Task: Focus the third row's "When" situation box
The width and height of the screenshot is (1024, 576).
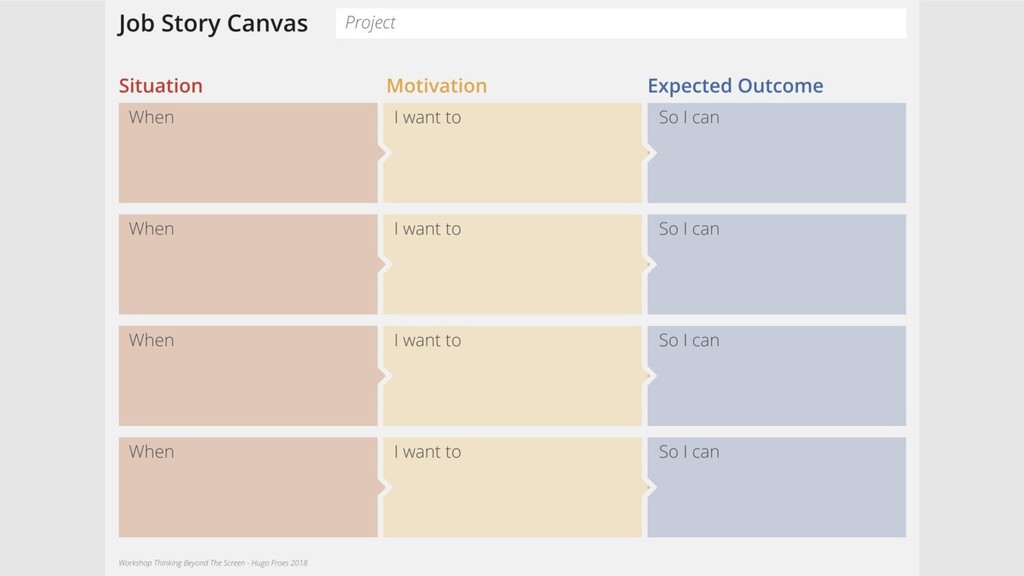Action: click(x=248, y=376)
